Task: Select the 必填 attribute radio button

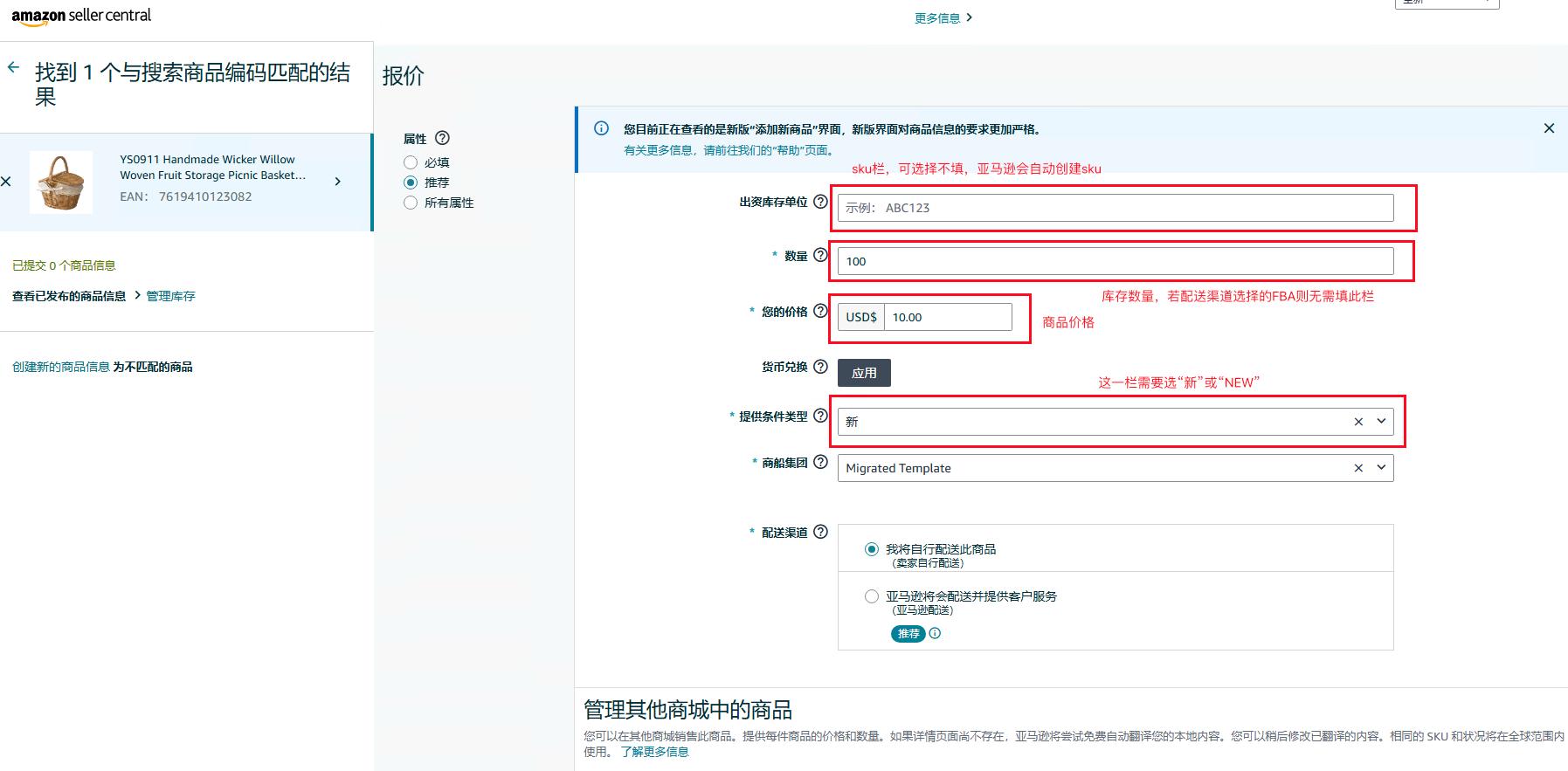Action: (411, 162)
